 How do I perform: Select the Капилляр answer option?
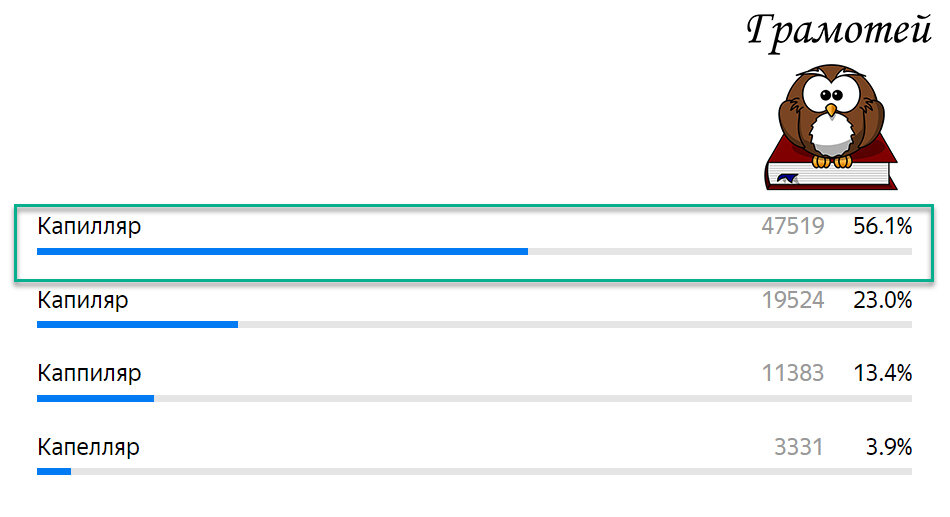click(x=89, y=226)
